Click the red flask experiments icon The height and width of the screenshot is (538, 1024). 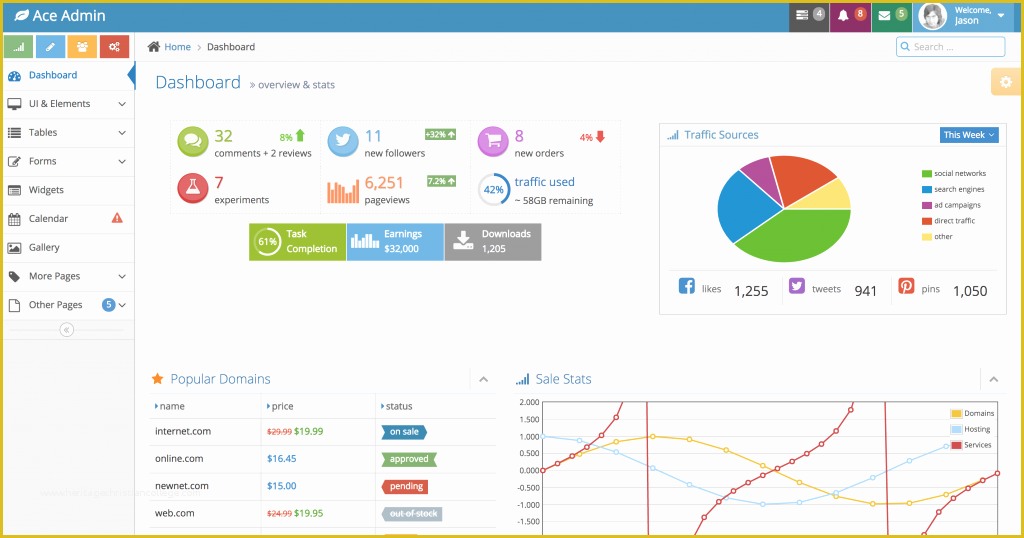tap(193, 188)
